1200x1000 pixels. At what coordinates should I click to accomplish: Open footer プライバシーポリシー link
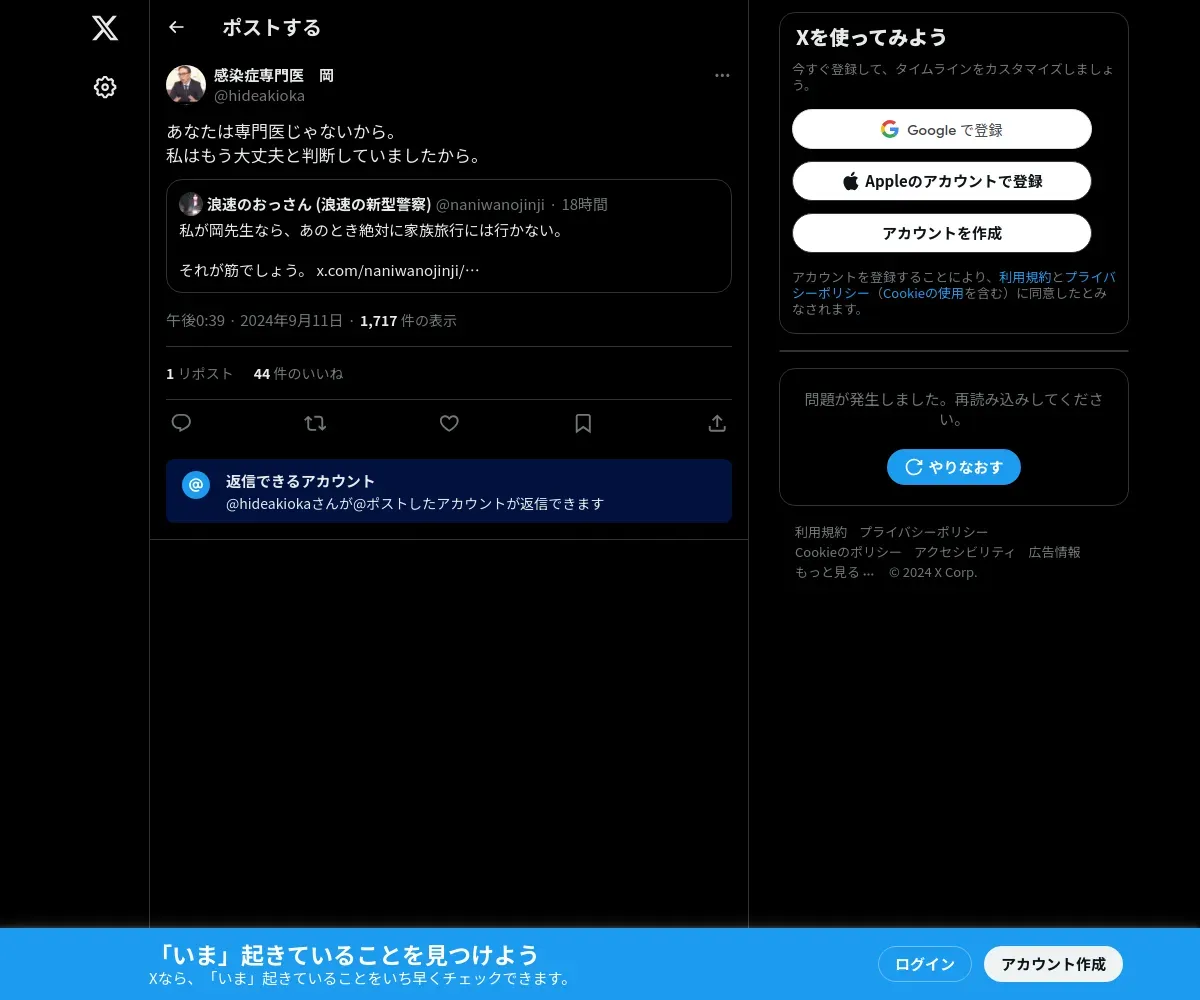pos(924,532)
